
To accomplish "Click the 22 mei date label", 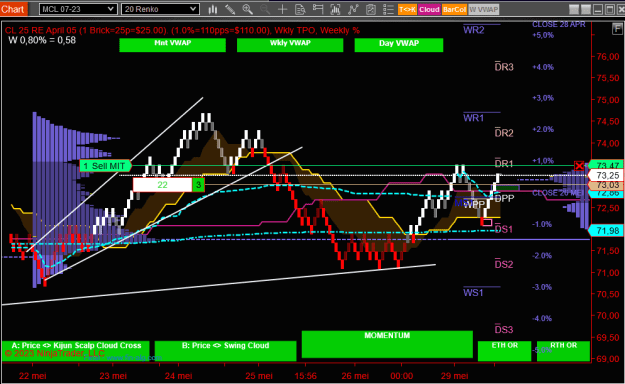I will pyautogui.click(x=33, y=376).
